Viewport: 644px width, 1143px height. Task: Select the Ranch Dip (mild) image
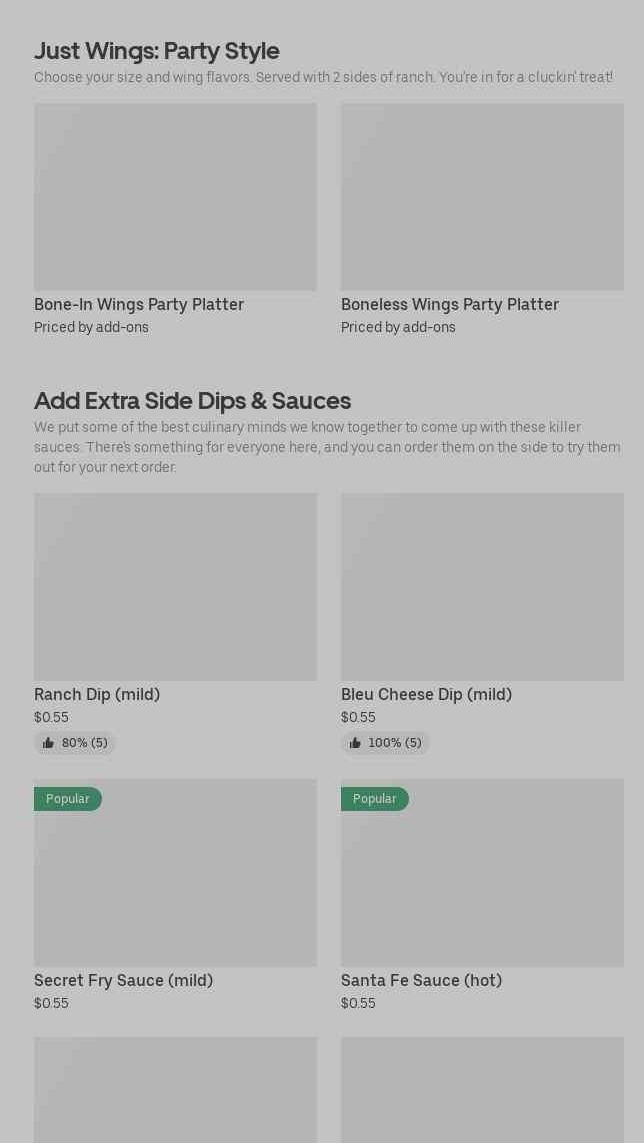pyautogui.click(x=175, y=587)
